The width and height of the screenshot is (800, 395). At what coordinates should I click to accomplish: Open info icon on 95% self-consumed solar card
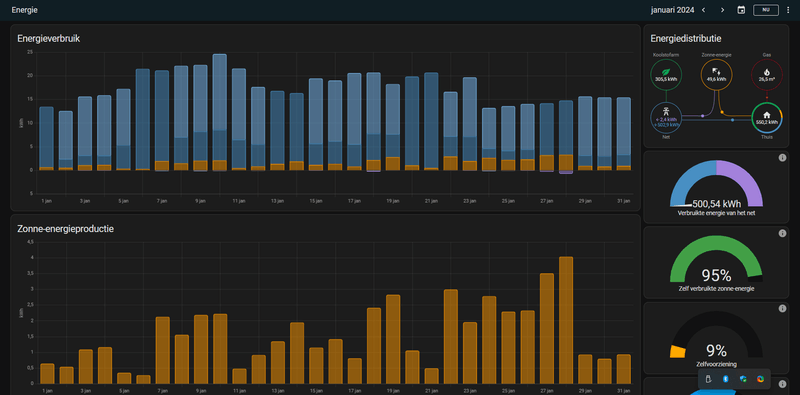pyautogui.click(x=782, y=233)
